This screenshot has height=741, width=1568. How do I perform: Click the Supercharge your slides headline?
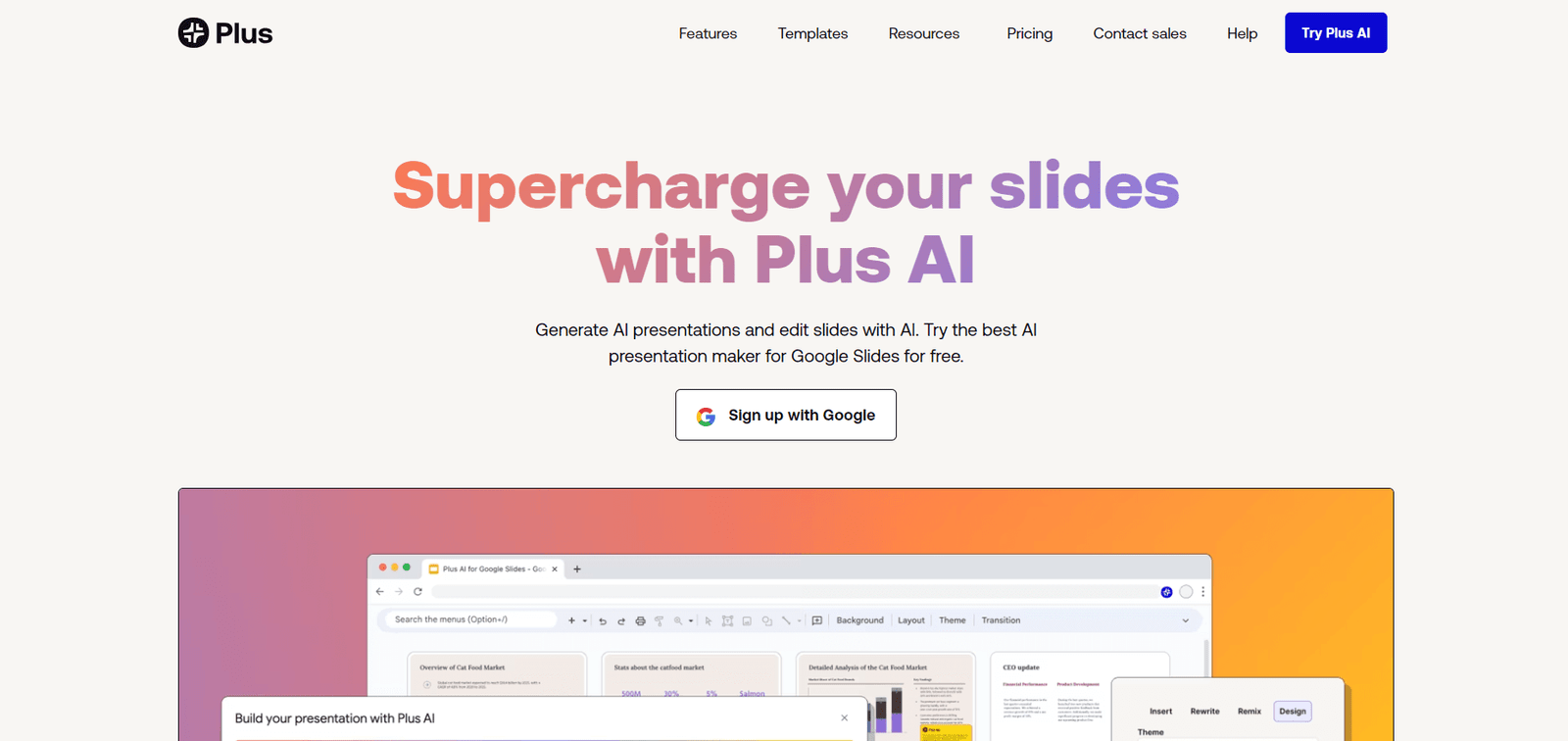click(x=786, y=222)
